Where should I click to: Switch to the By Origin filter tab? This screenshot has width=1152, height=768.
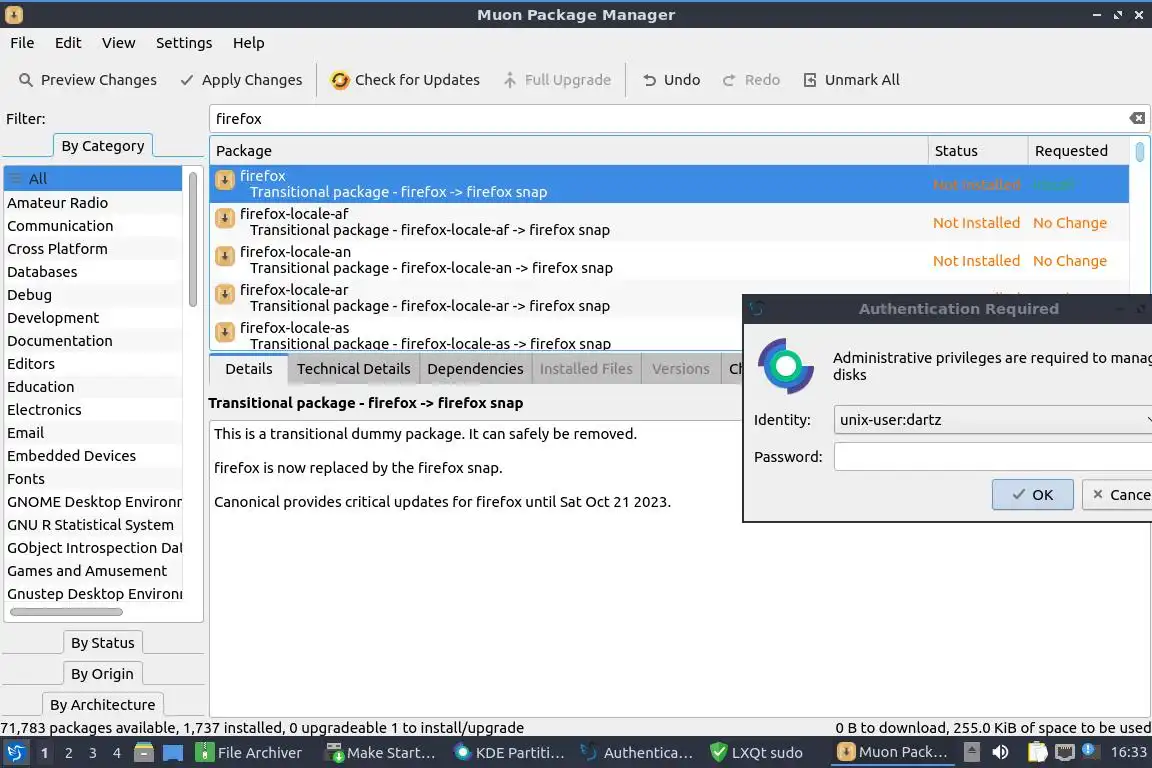[x=102, y=674]
